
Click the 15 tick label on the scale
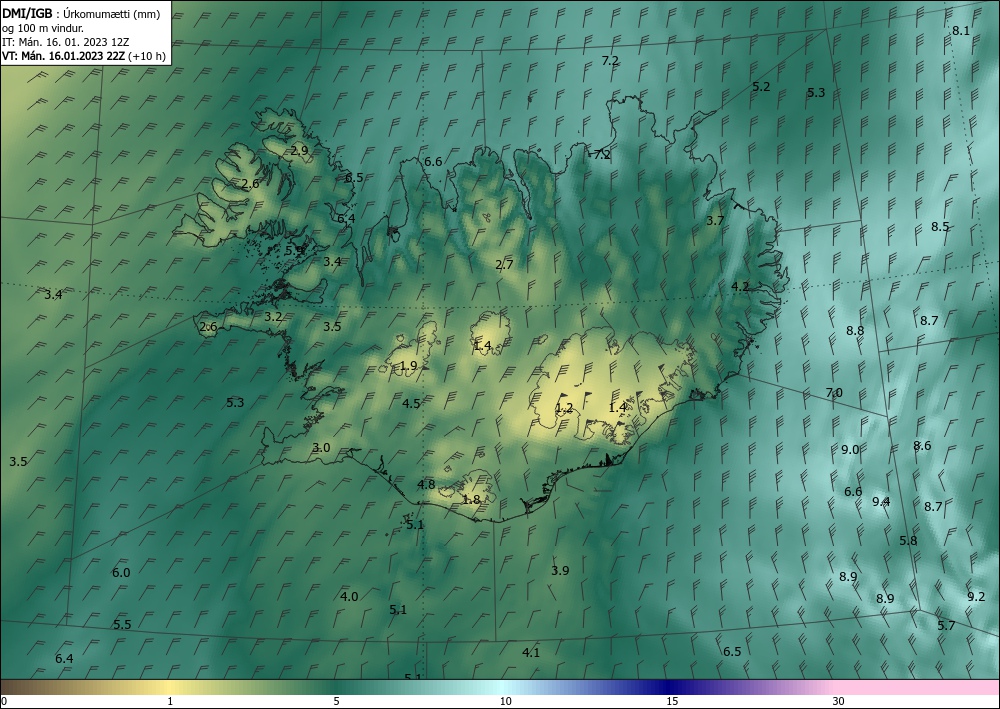coord(672,701)
